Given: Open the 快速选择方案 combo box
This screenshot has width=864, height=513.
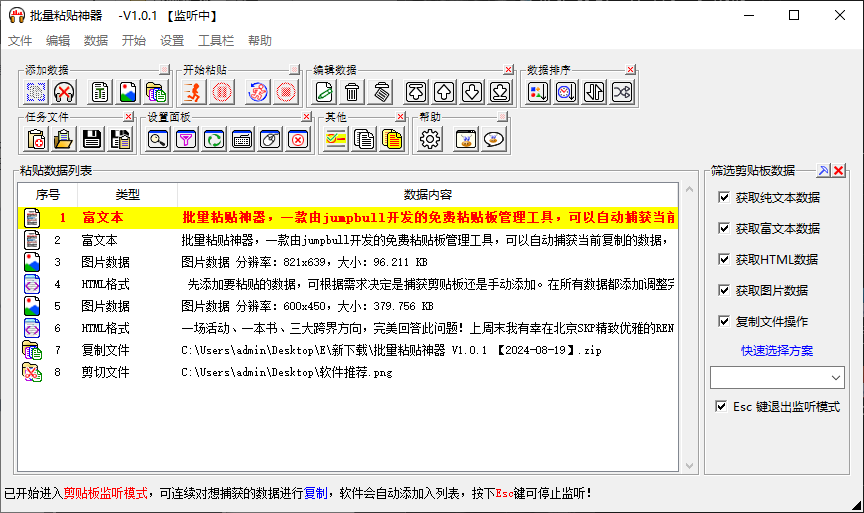Looking at the screenshot, I should 777,377.
